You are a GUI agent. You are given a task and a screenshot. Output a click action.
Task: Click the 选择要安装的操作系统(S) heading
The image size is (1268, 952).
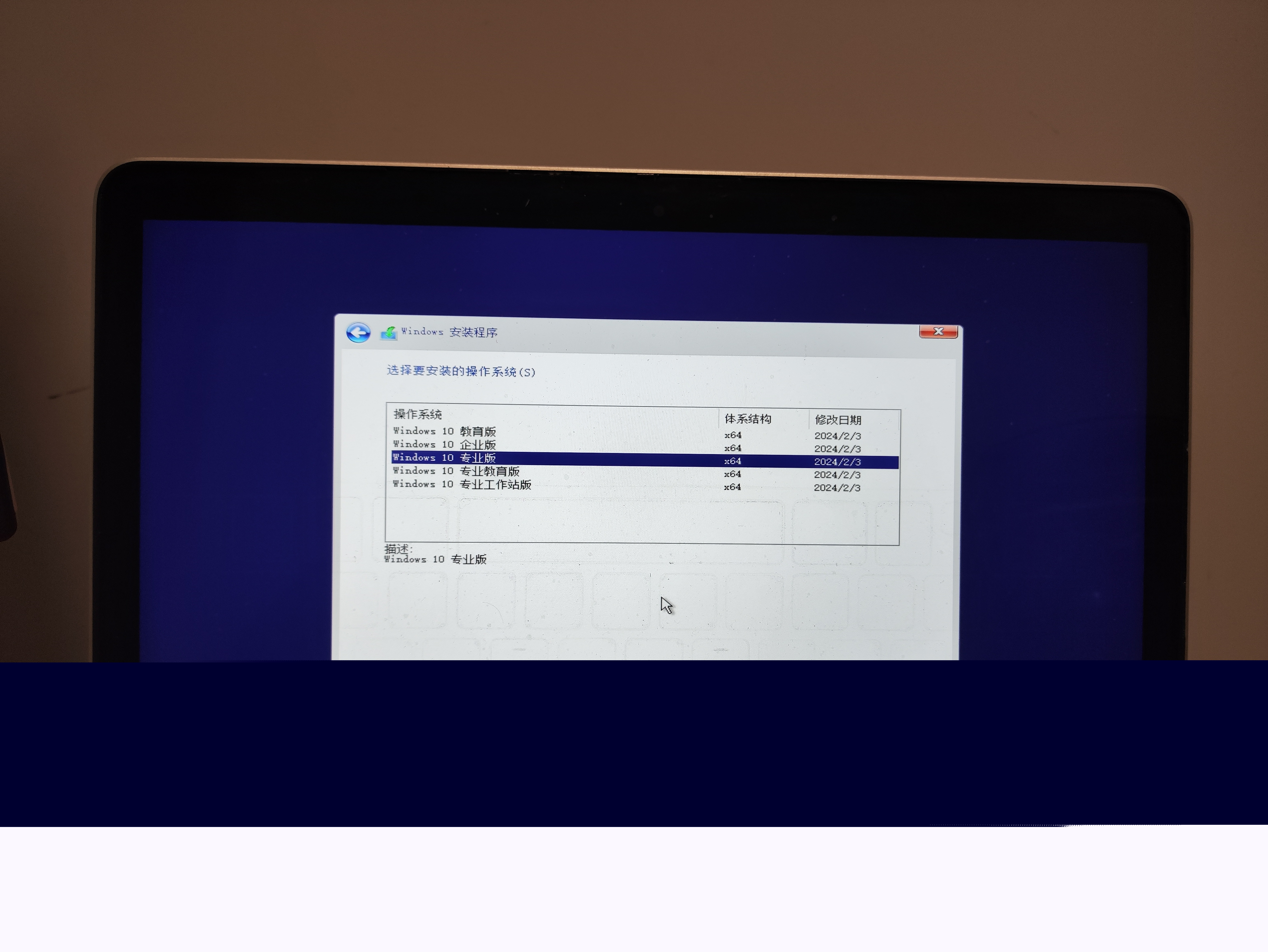tap(461, 372)
